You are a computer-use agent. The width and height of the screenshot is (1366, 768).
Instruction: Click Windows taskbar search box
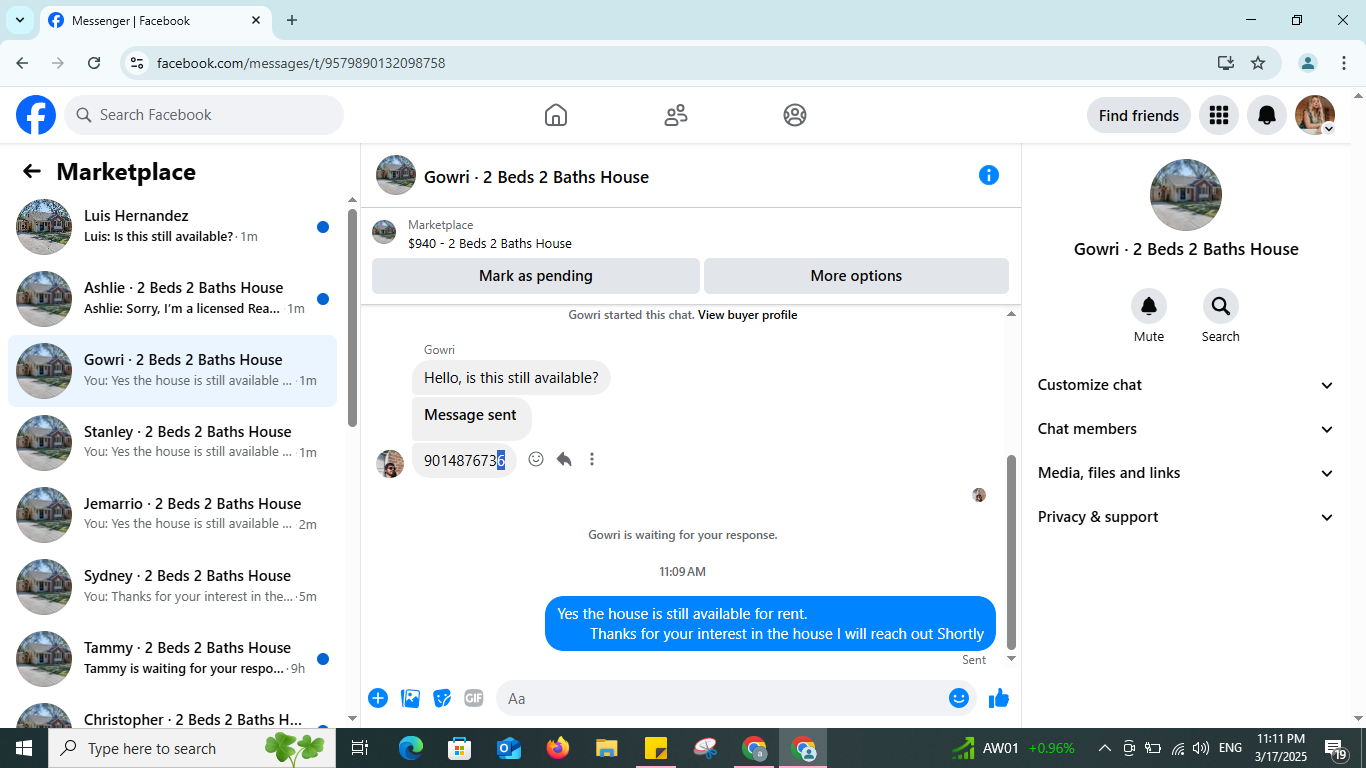[x=190, y=748]
